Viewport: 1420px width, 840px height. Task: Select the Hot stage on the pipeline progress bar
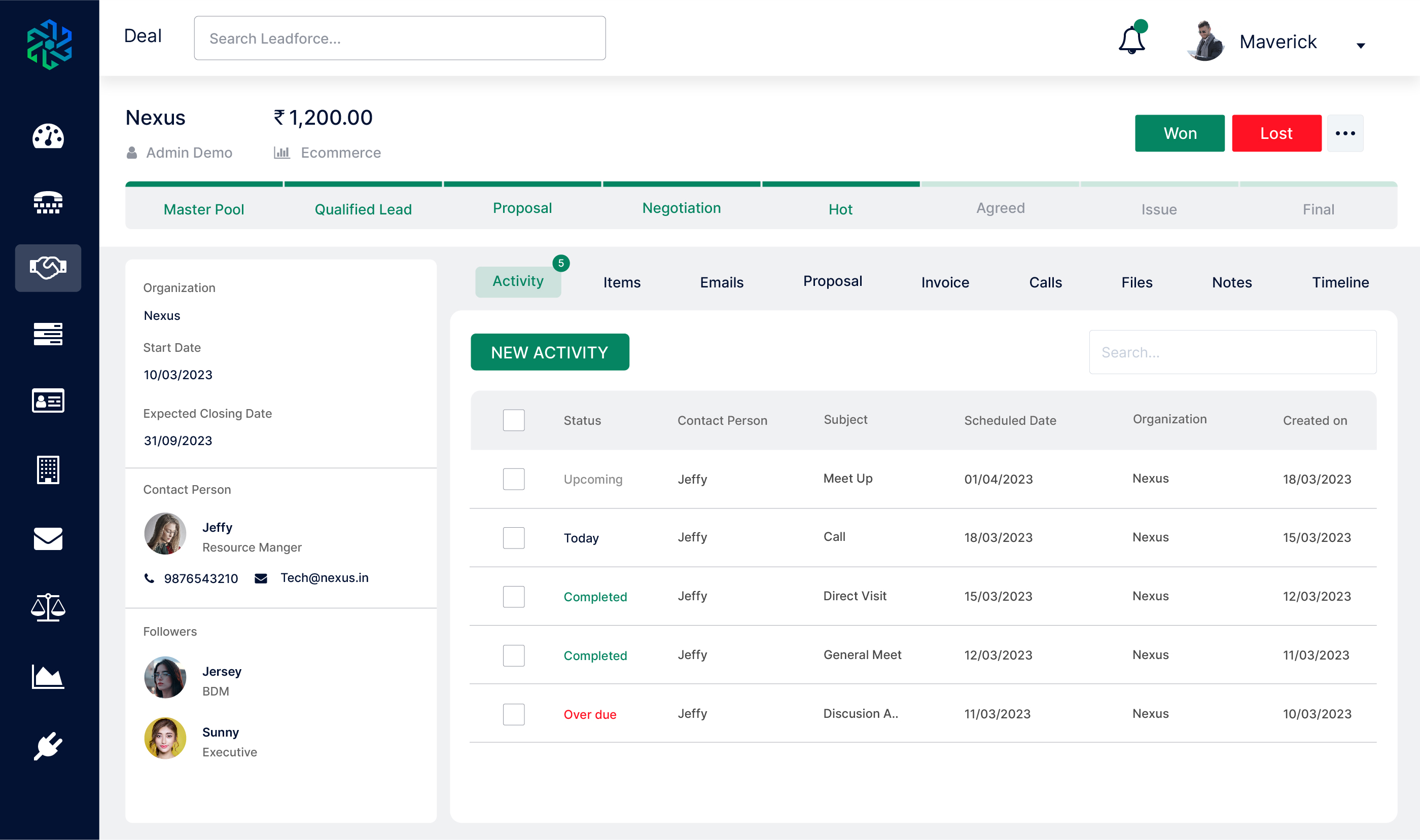pyautogui.click(x=840, y=208)
